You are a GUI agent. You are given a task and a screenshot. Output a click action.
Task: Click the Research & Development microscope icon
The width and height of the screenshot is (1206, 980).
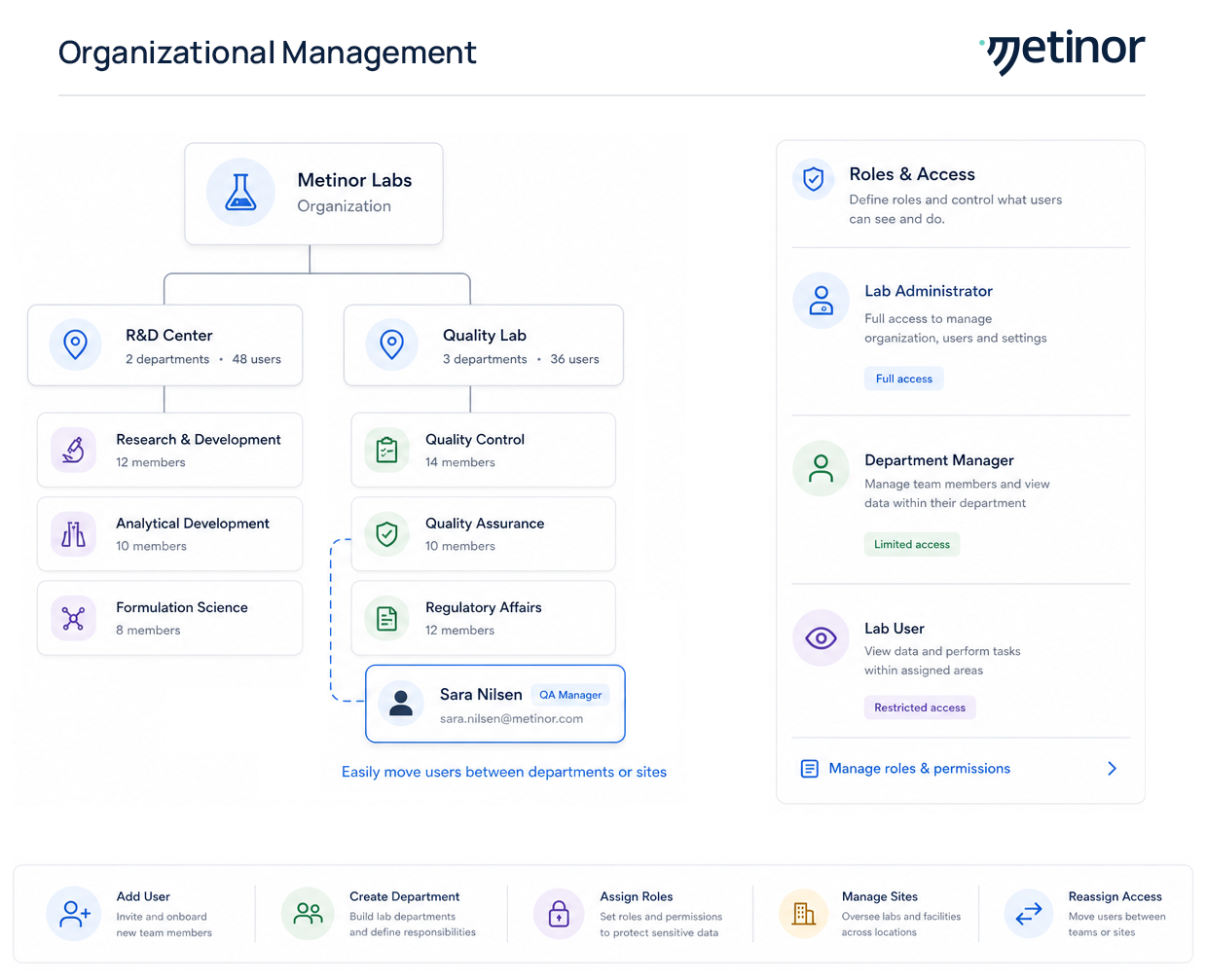73,450
